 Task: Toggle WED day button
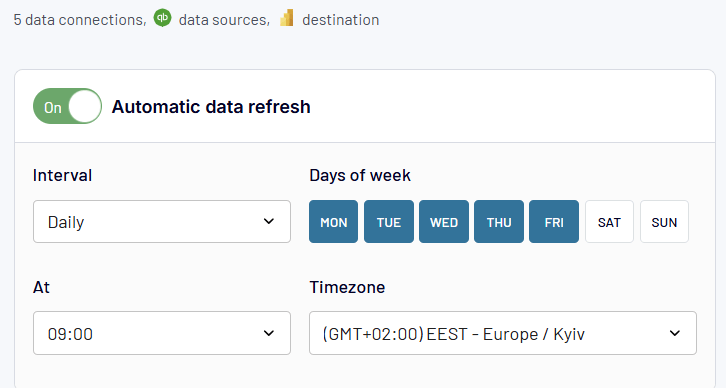pos(444,222)
